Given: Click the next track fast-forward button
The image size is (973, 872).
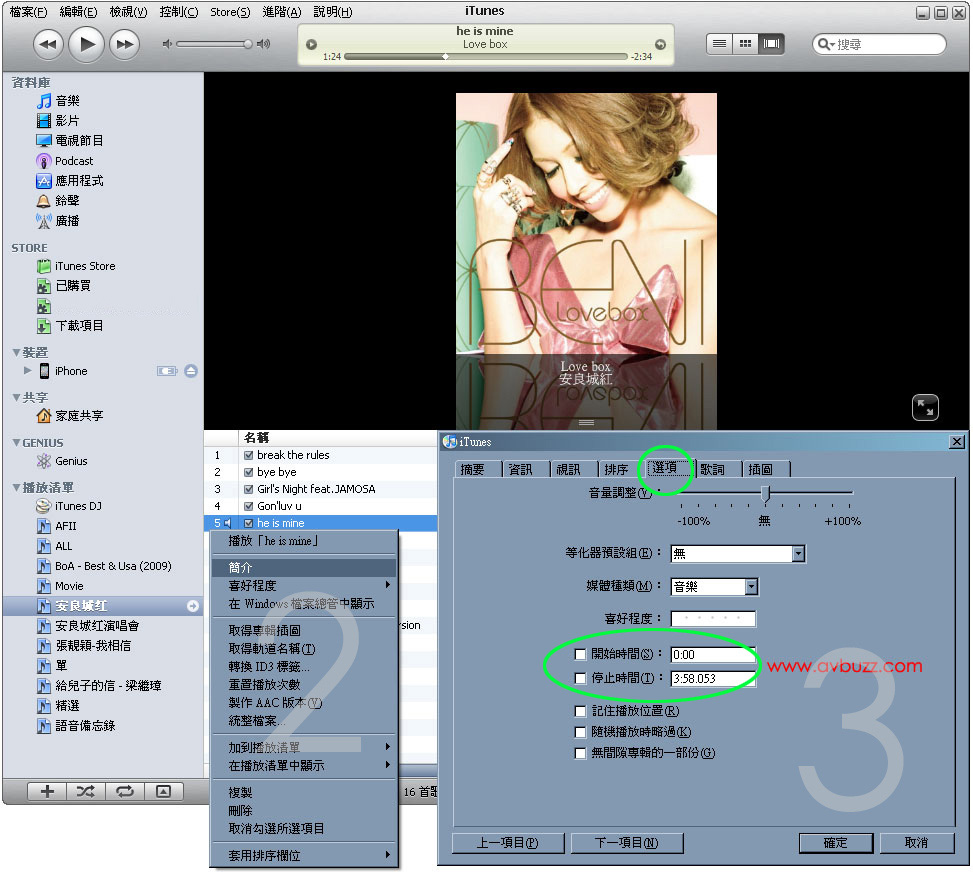Looking at the screenshot, I should 125,45.
